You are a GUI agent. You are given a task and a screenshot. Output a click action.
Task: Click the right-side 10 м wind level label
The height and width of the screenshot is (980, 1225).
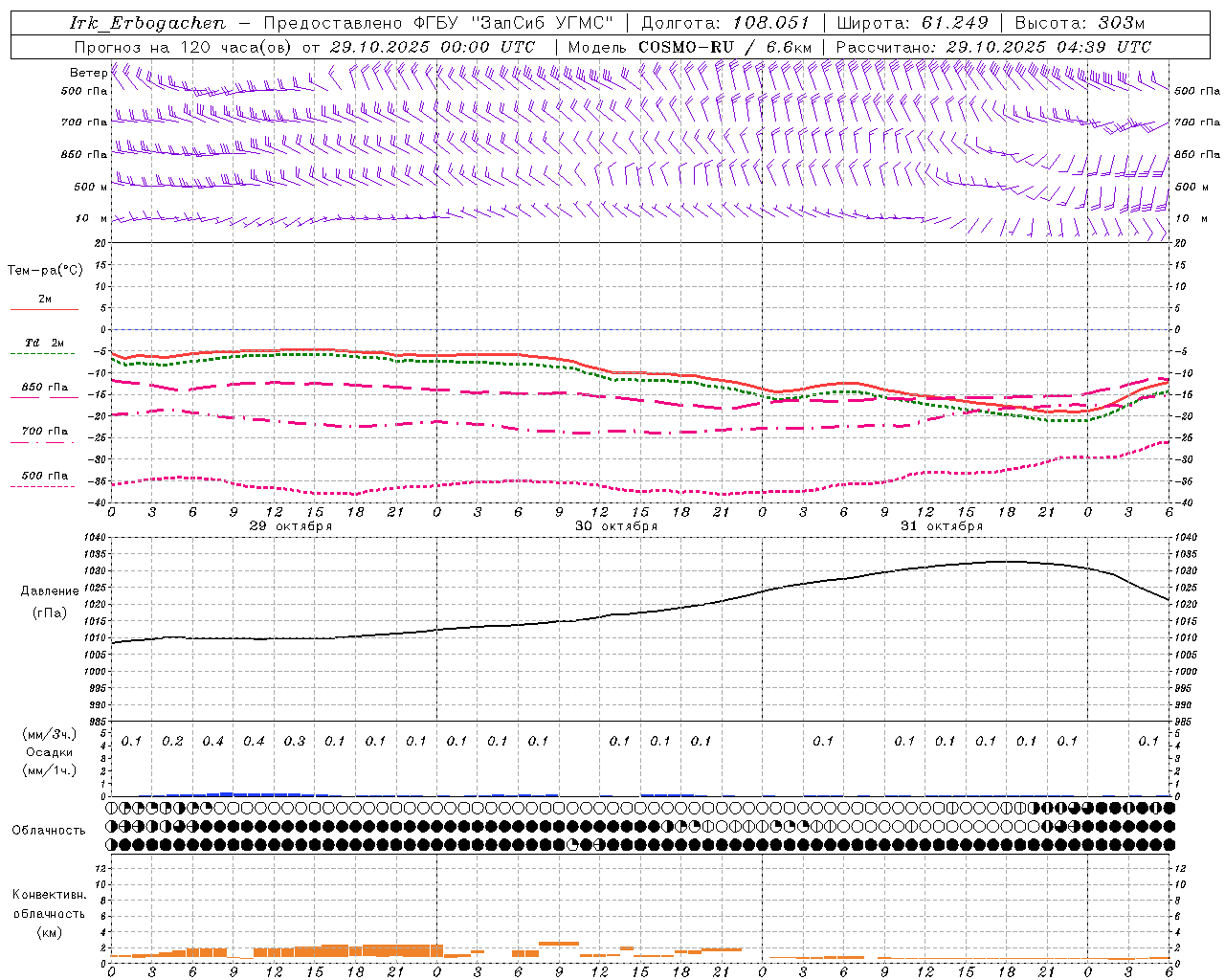pos(1192,218)
